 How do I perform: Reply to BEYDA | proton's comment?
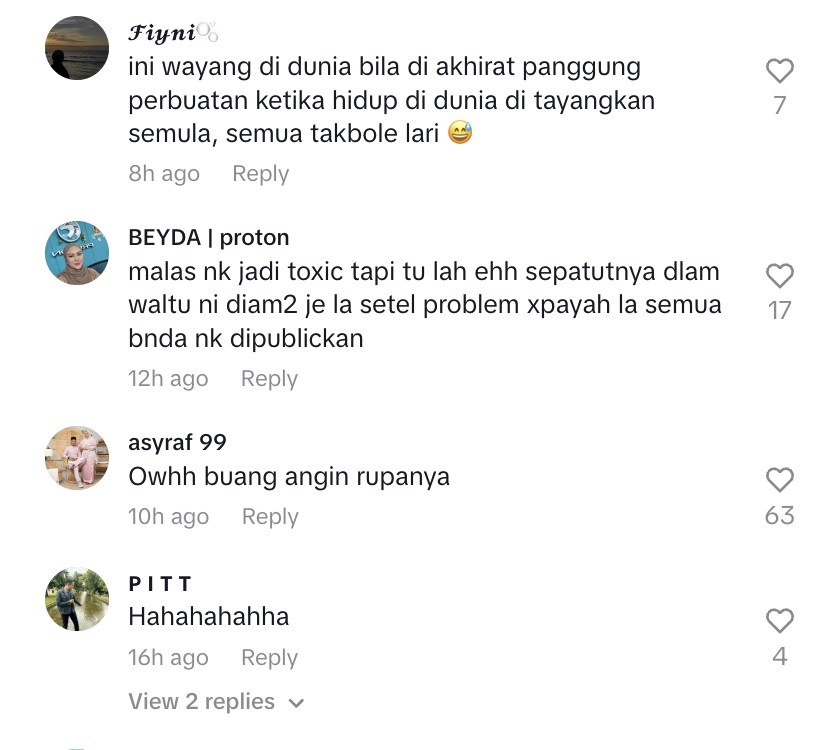269,379
